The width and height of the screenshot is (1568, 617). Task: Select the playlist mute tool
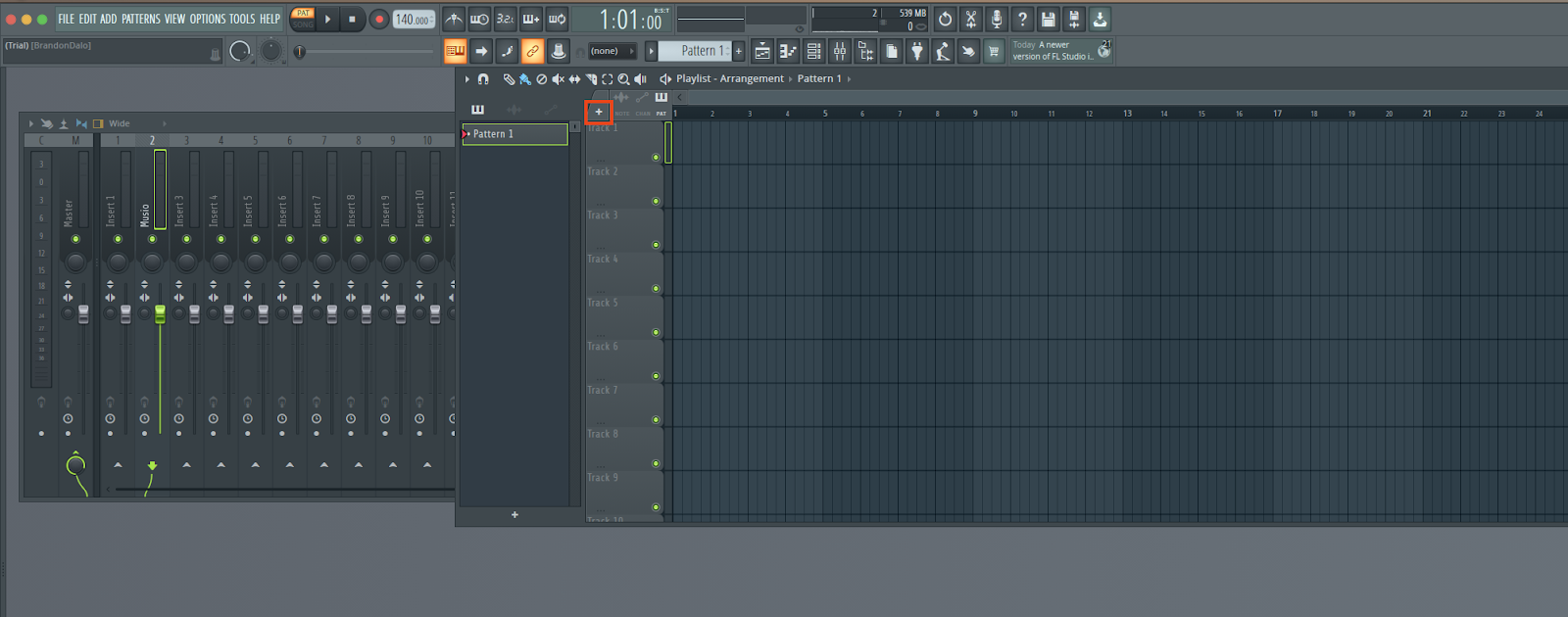[558, 79]
